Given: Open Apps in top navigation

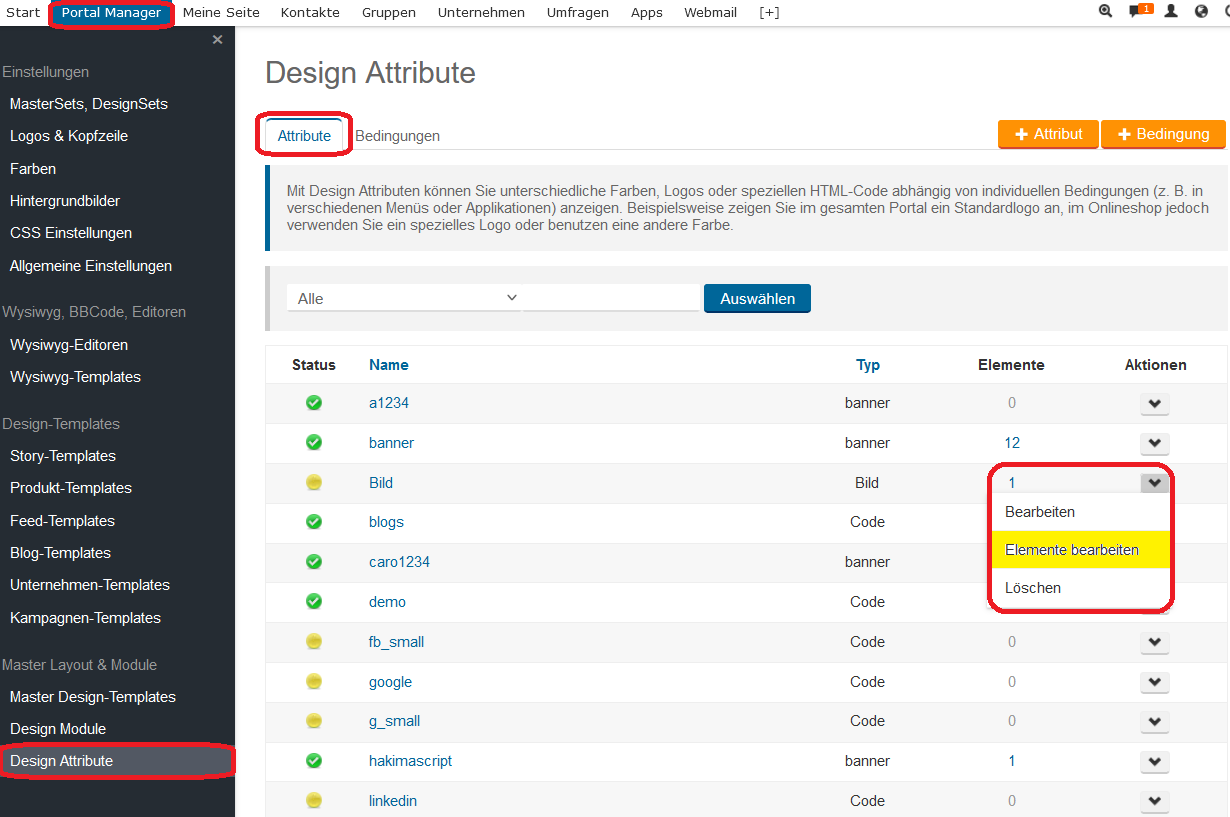Looking at the screenshot, I should 647,13.
